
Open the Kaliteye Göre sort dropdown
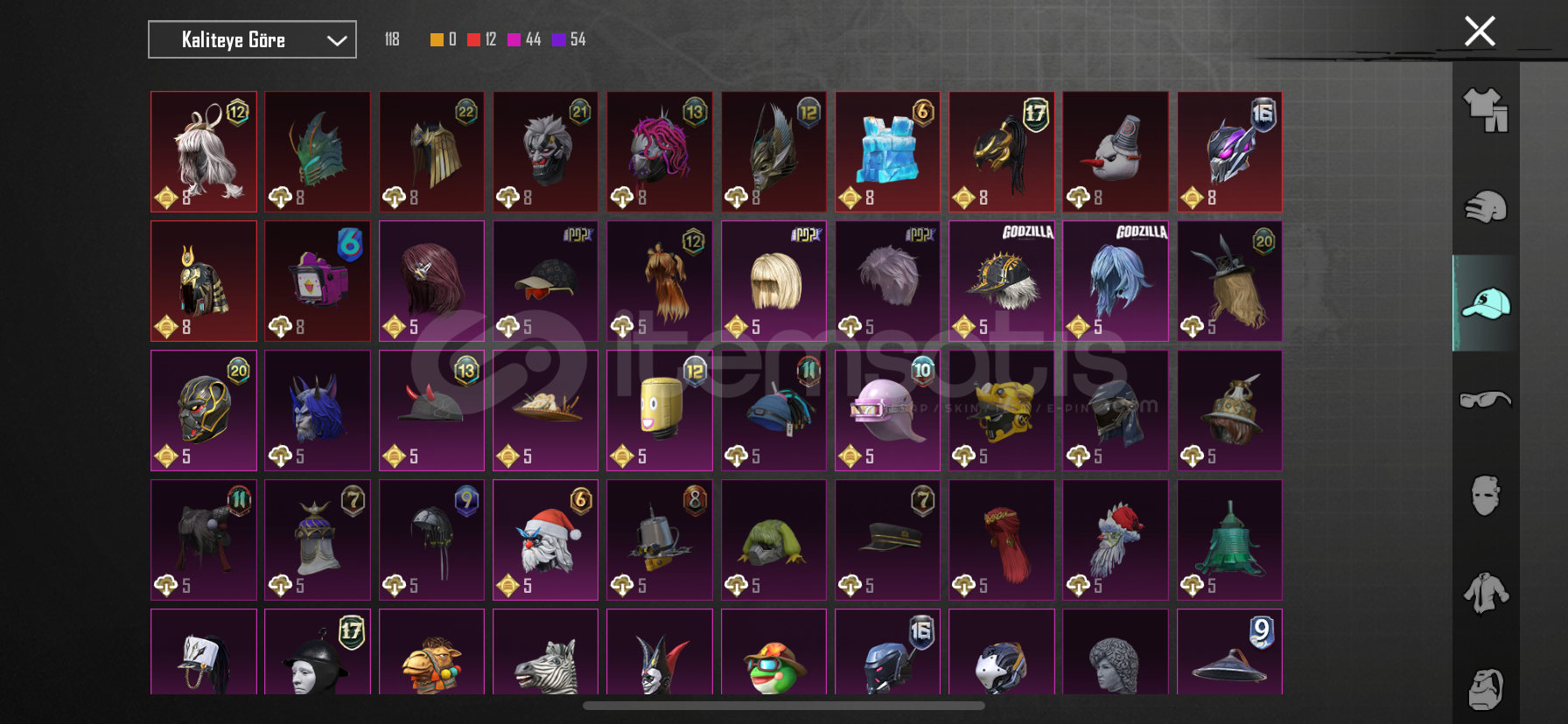[x=252, y=39]
